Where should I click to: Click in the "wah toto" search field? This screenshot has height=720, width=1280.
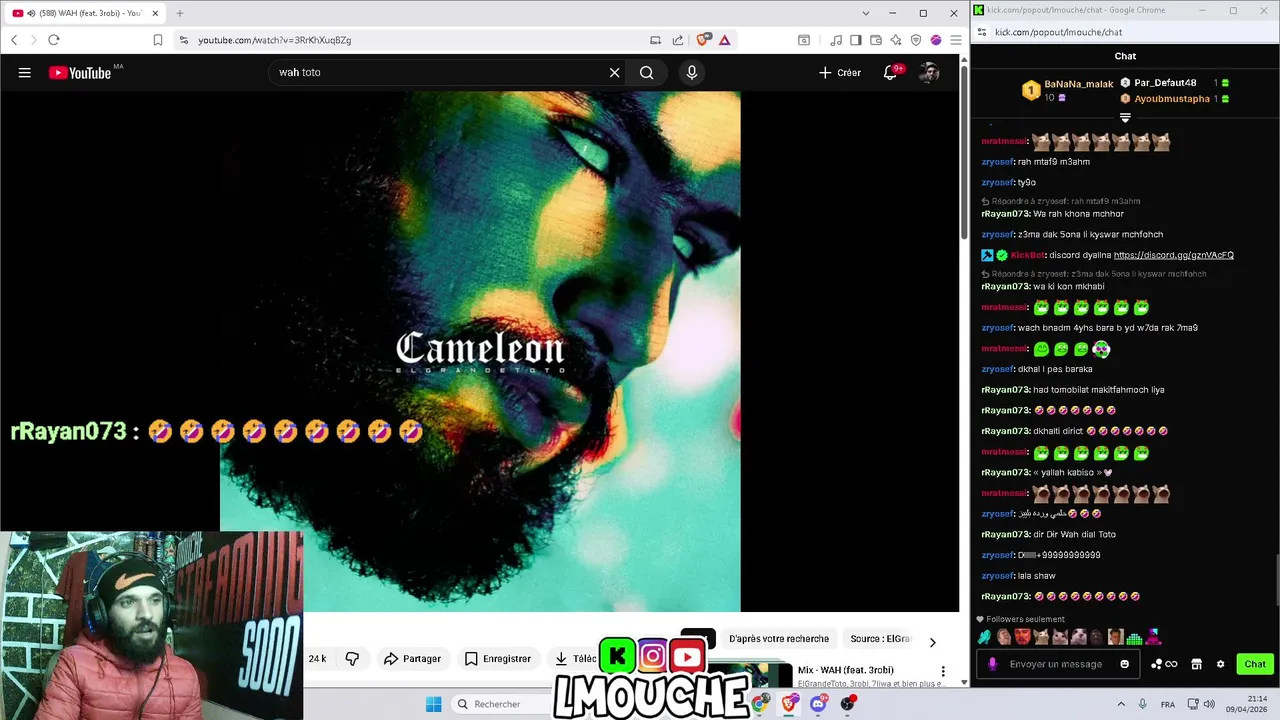point(440,72)
